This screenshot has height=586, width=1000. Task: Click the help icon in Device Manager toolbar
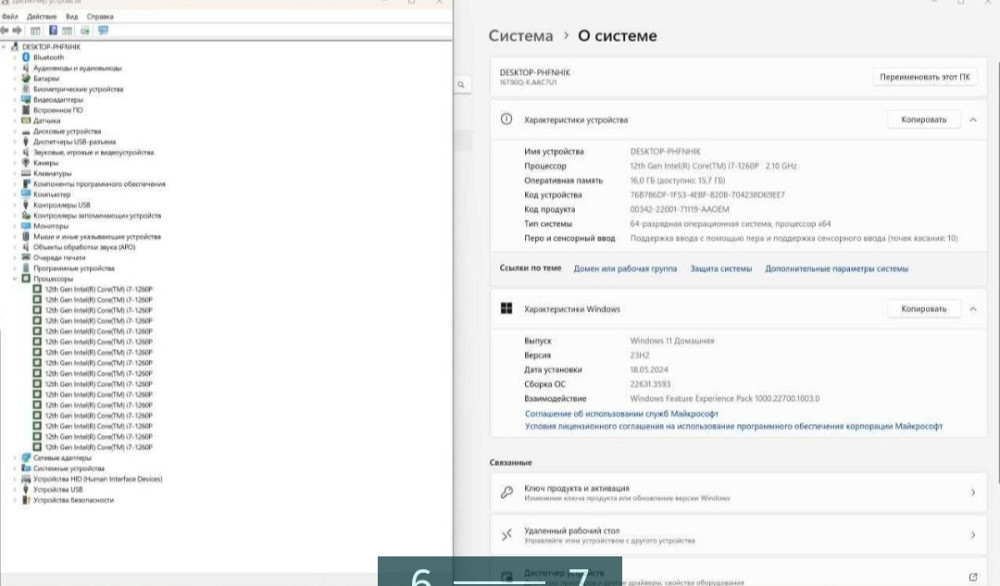pos(53,31)
